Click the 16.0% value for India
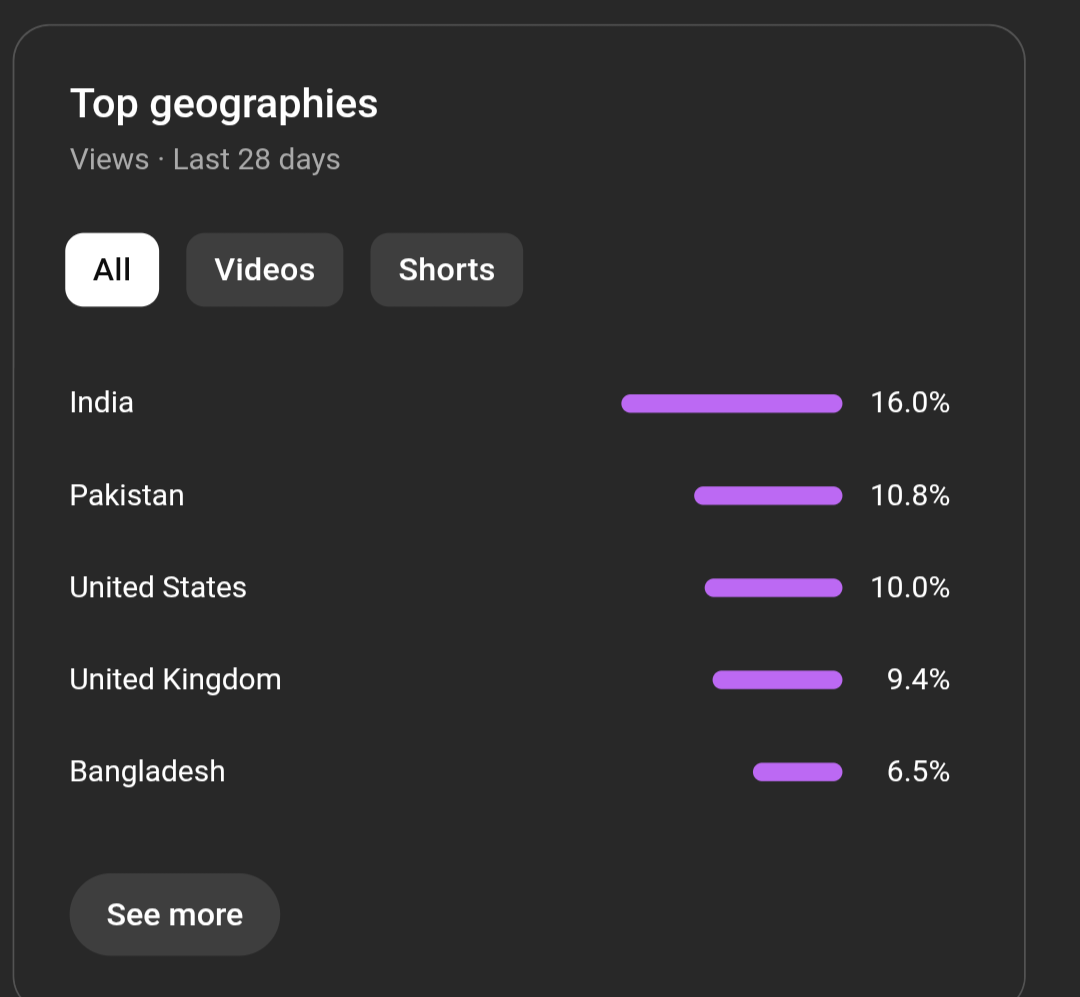 click(910, 403)
